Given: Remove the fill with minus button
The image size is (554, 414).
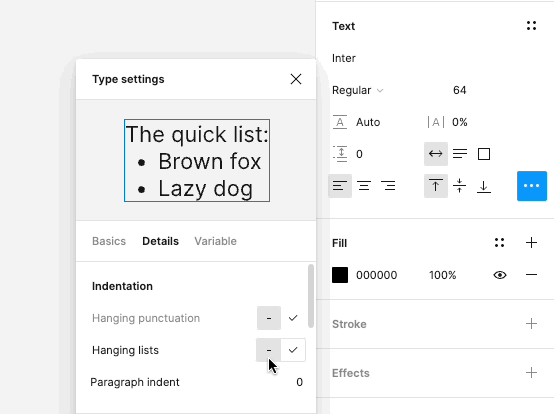Looking at the screenshot, I should pyautogui.click(x=531, y=275).
